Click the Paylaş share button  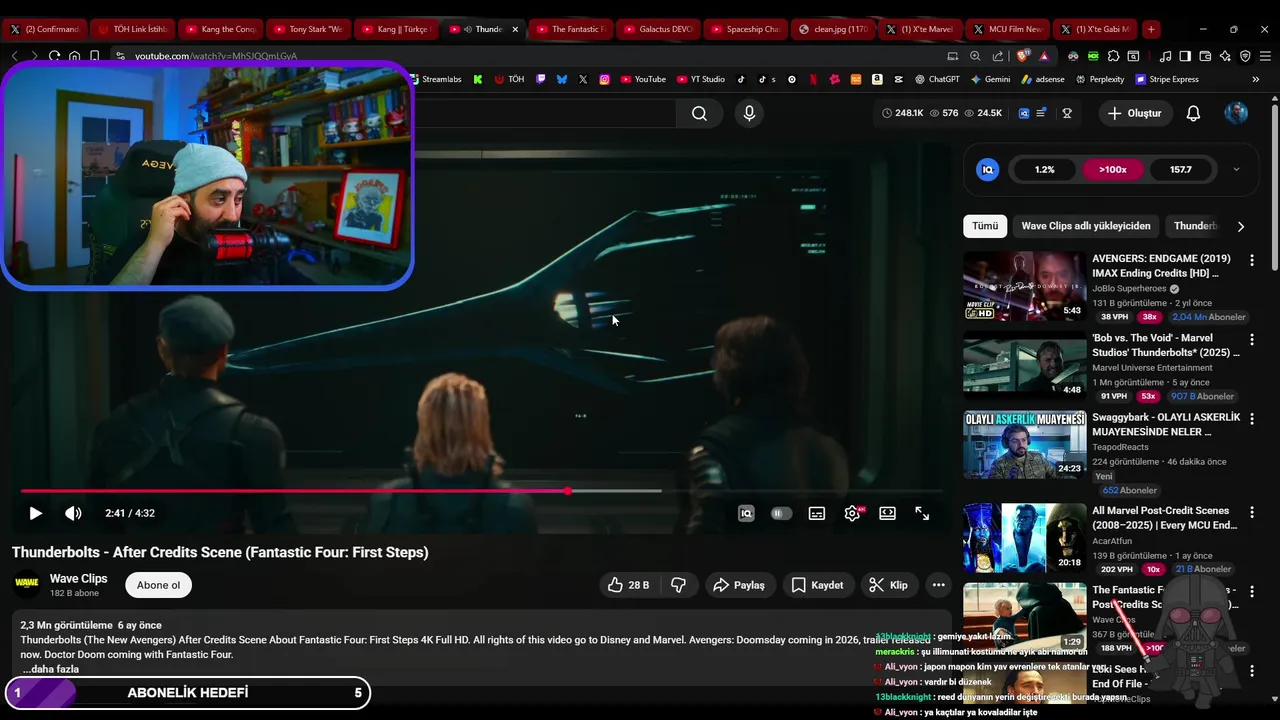coord(738,585)
